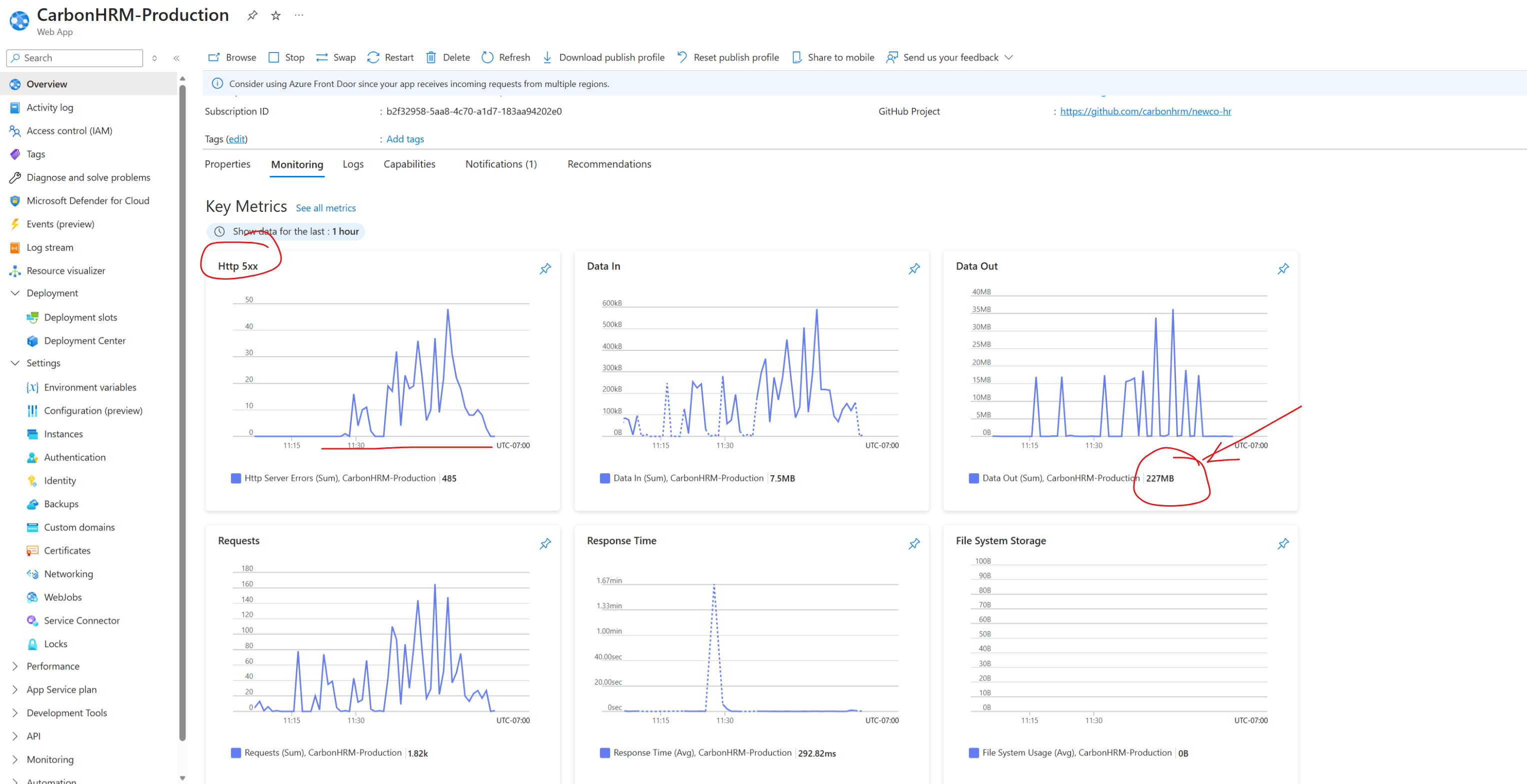Open Deployment Center from sidebar
Image resolution: width=1527 pixels, height=784 pixels.
[x=84, y=340]
